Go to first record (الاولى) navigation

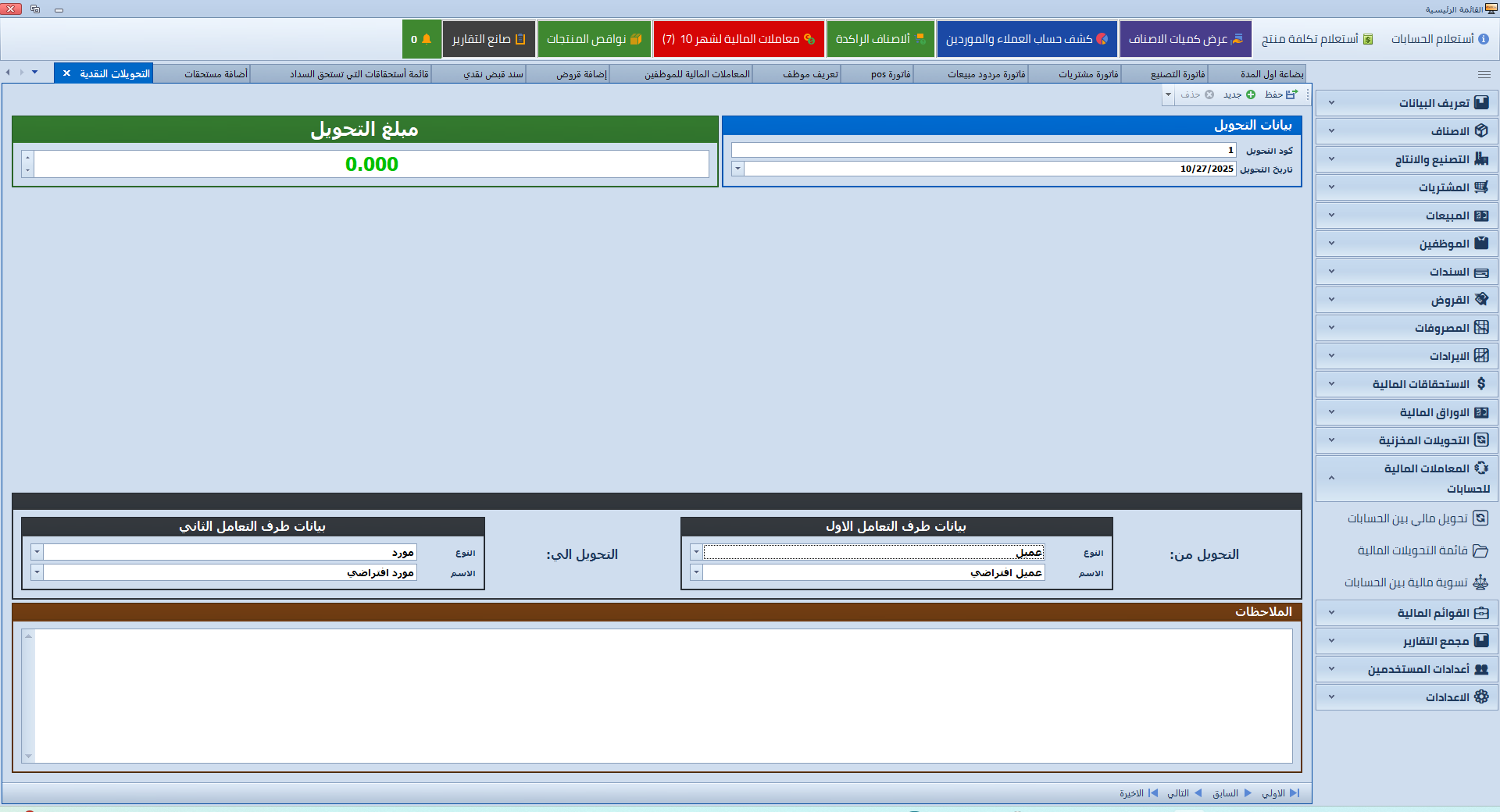[x=1280, y=793]
